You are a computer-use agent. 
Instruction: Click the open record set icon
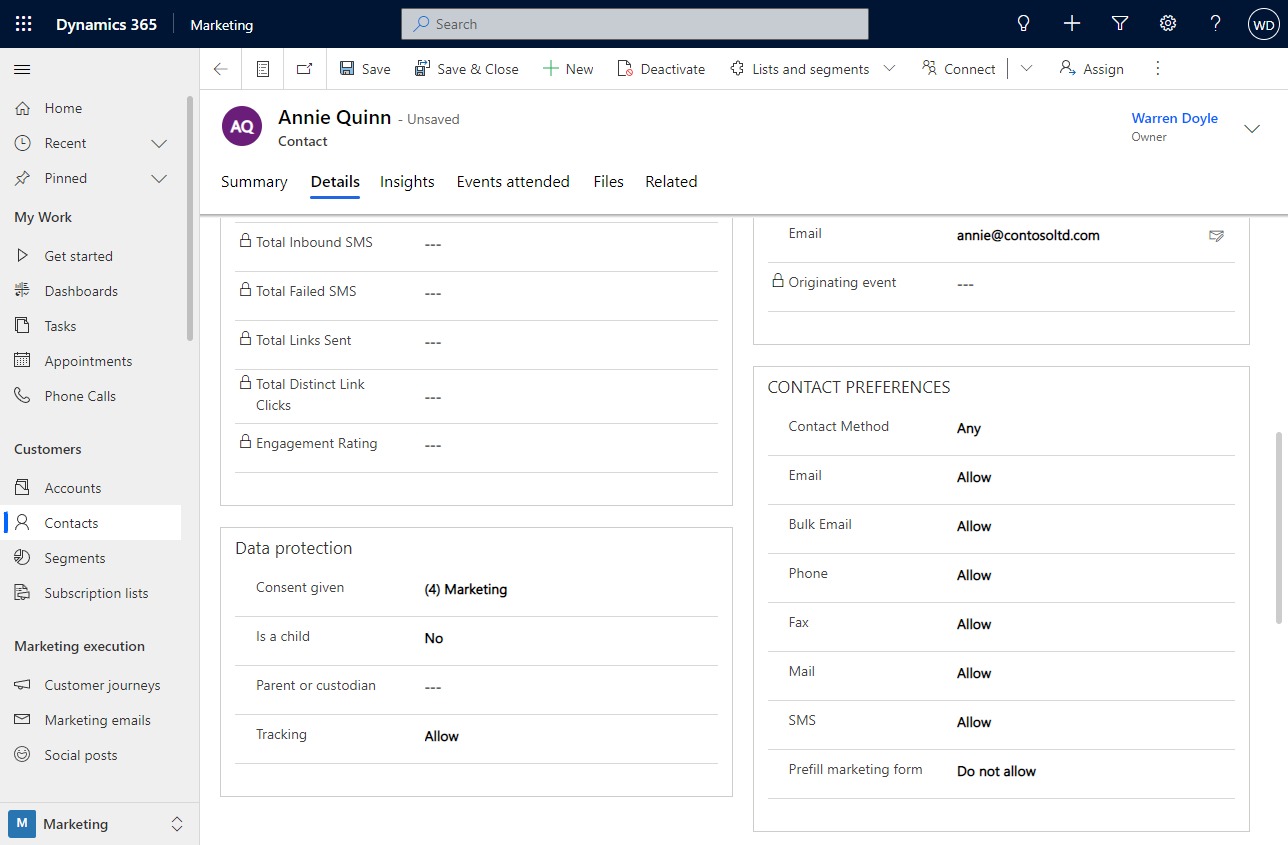(263, 69)
